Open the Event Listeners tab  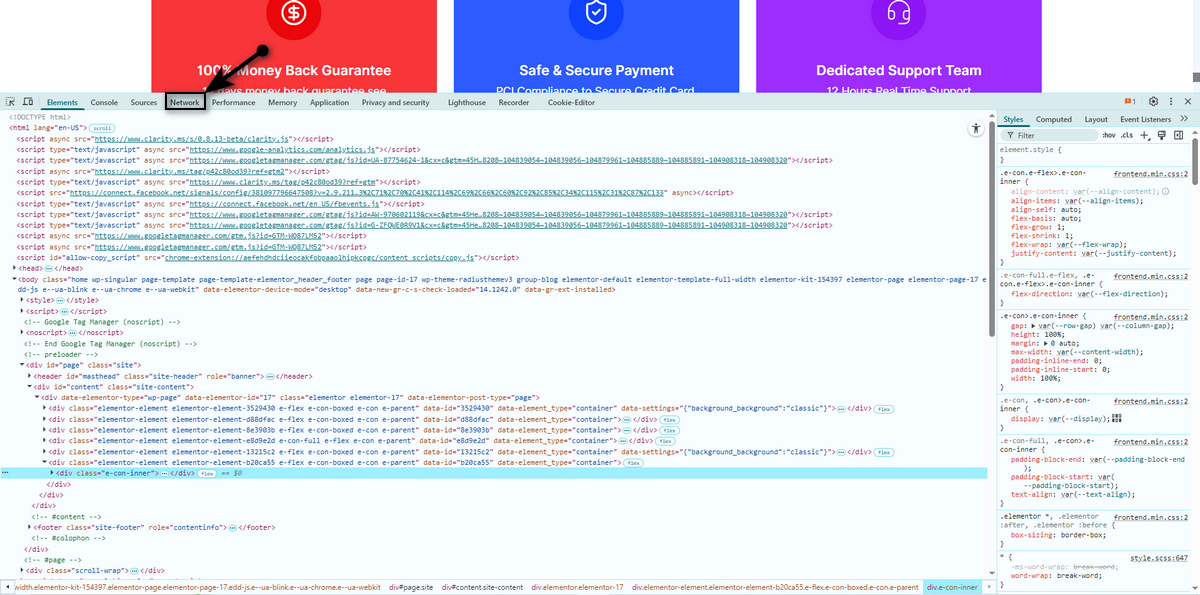(x=1145, y=119)
